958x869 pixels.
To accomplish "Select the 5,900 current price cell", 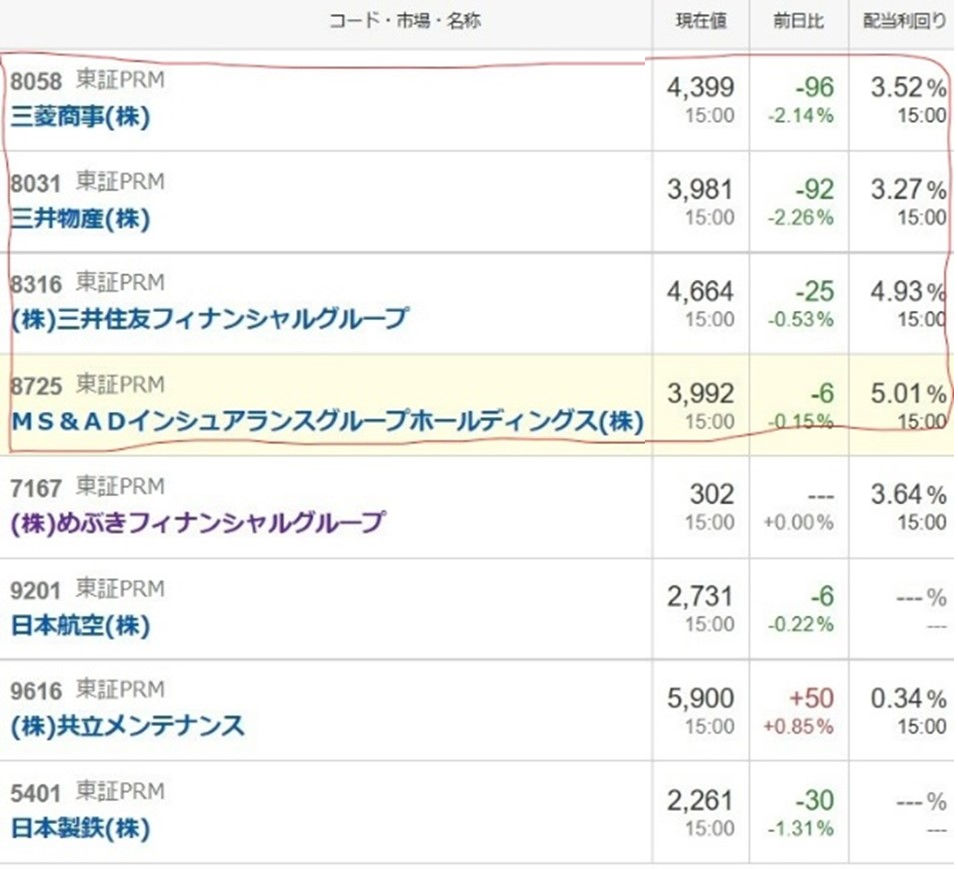I will point(700,698).
